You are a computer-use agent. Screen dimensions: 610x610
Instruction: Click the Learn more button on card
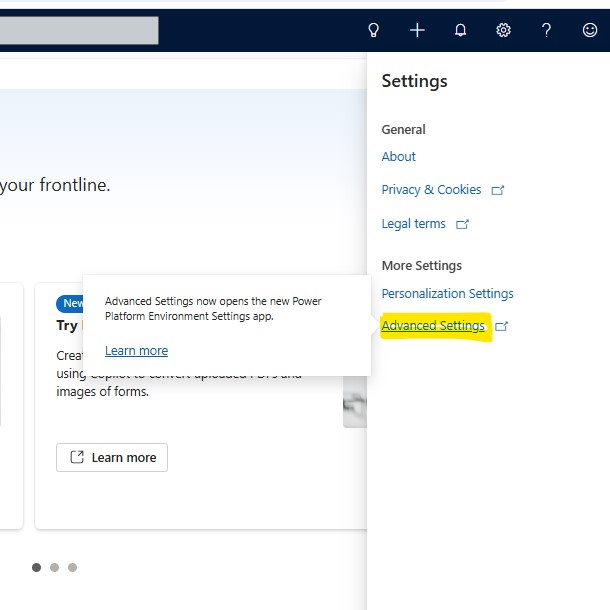[x=112, y=458]
